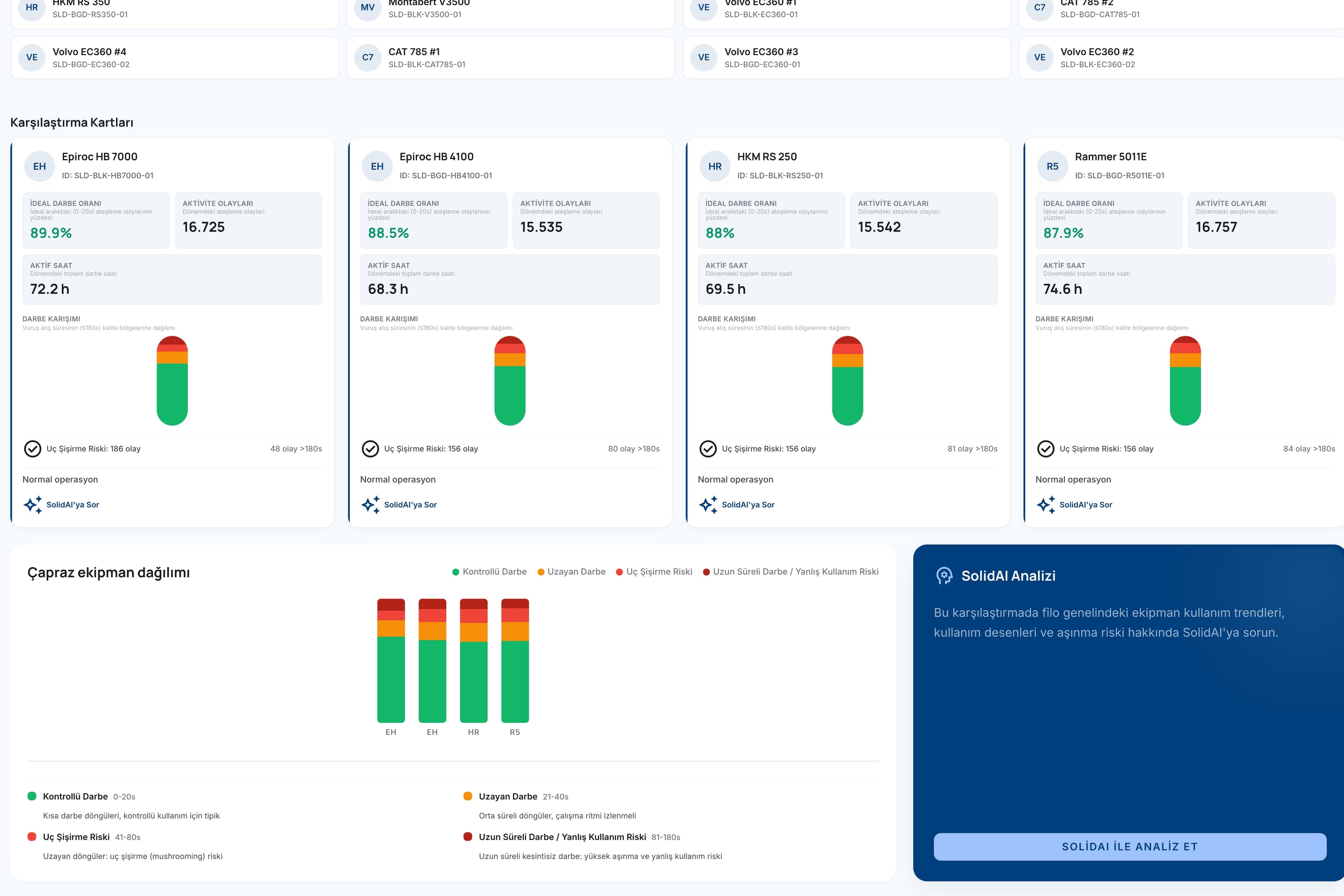Click the SOLİDAI İLE ANALİZ ET button
Image resolution: width=1344 pixels, height=896 pixels.
click(1130, 847)
